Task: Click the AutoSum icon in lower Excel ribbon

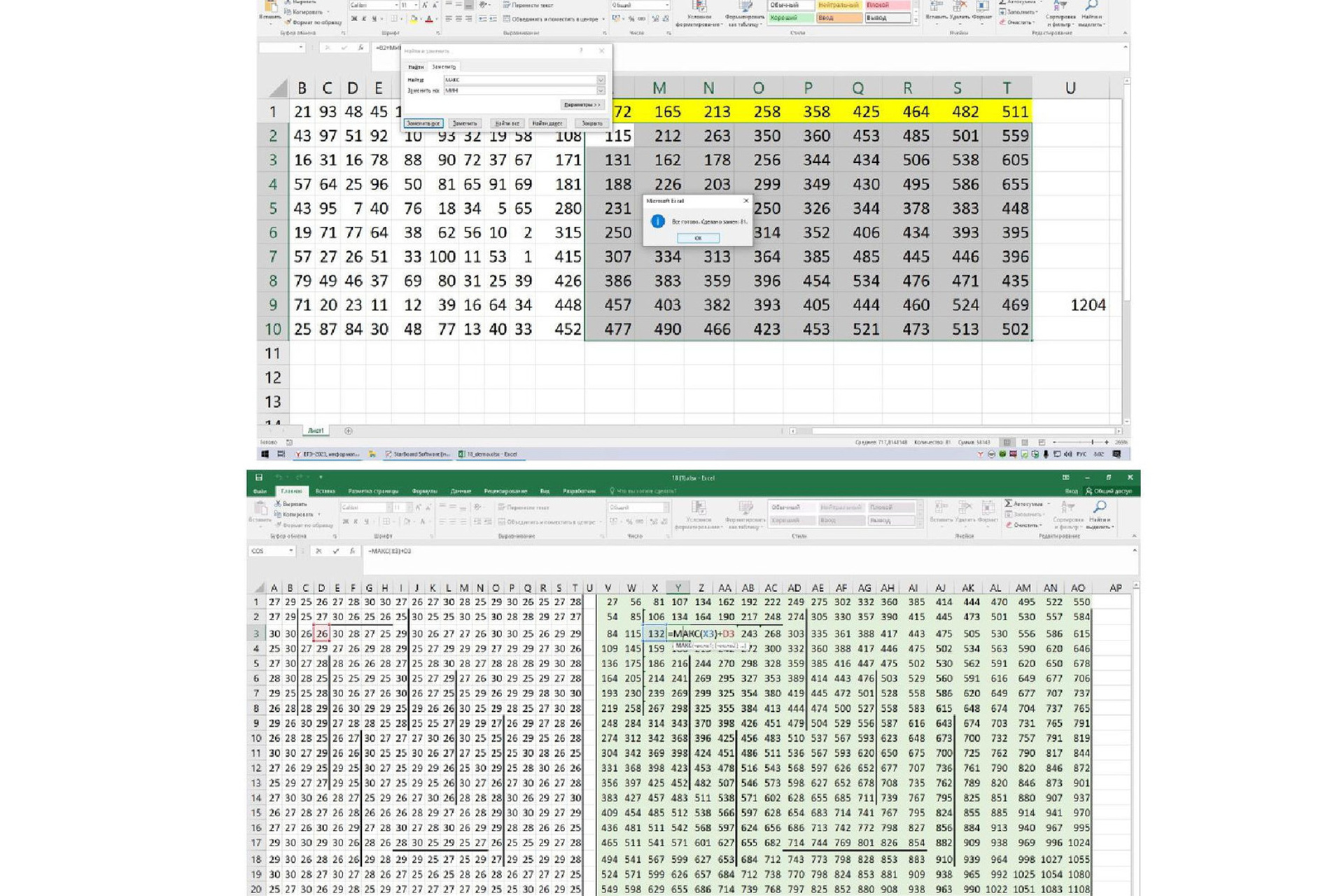Action: (1009, 503)
